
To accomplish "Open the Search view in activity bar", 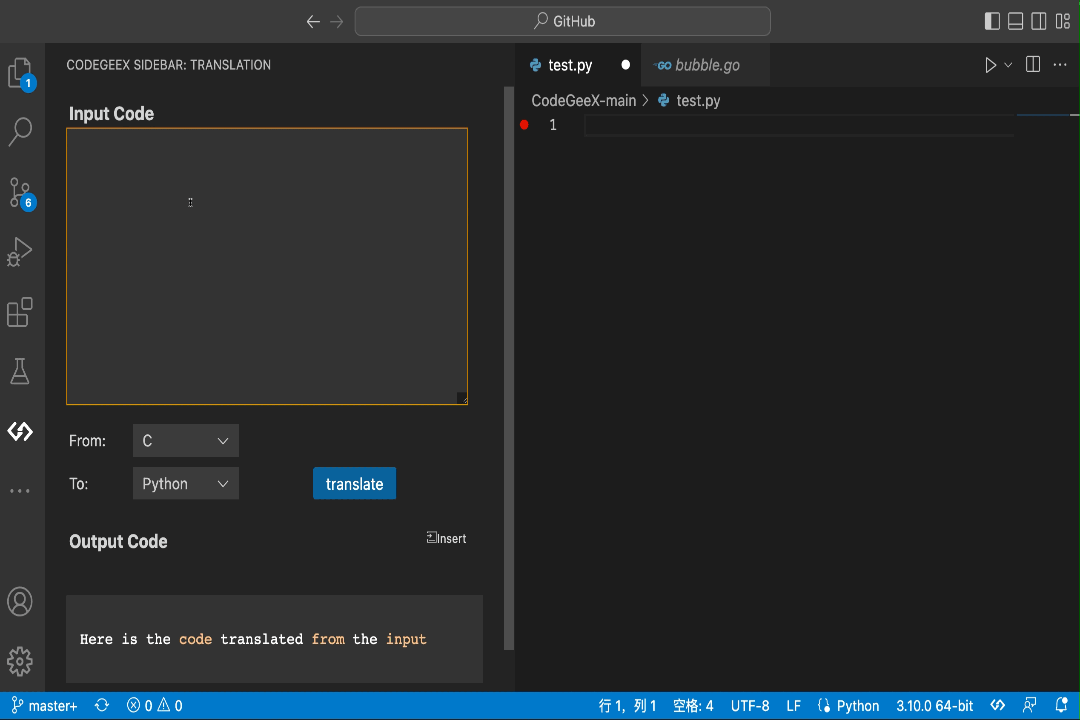I will click(20, 131).
